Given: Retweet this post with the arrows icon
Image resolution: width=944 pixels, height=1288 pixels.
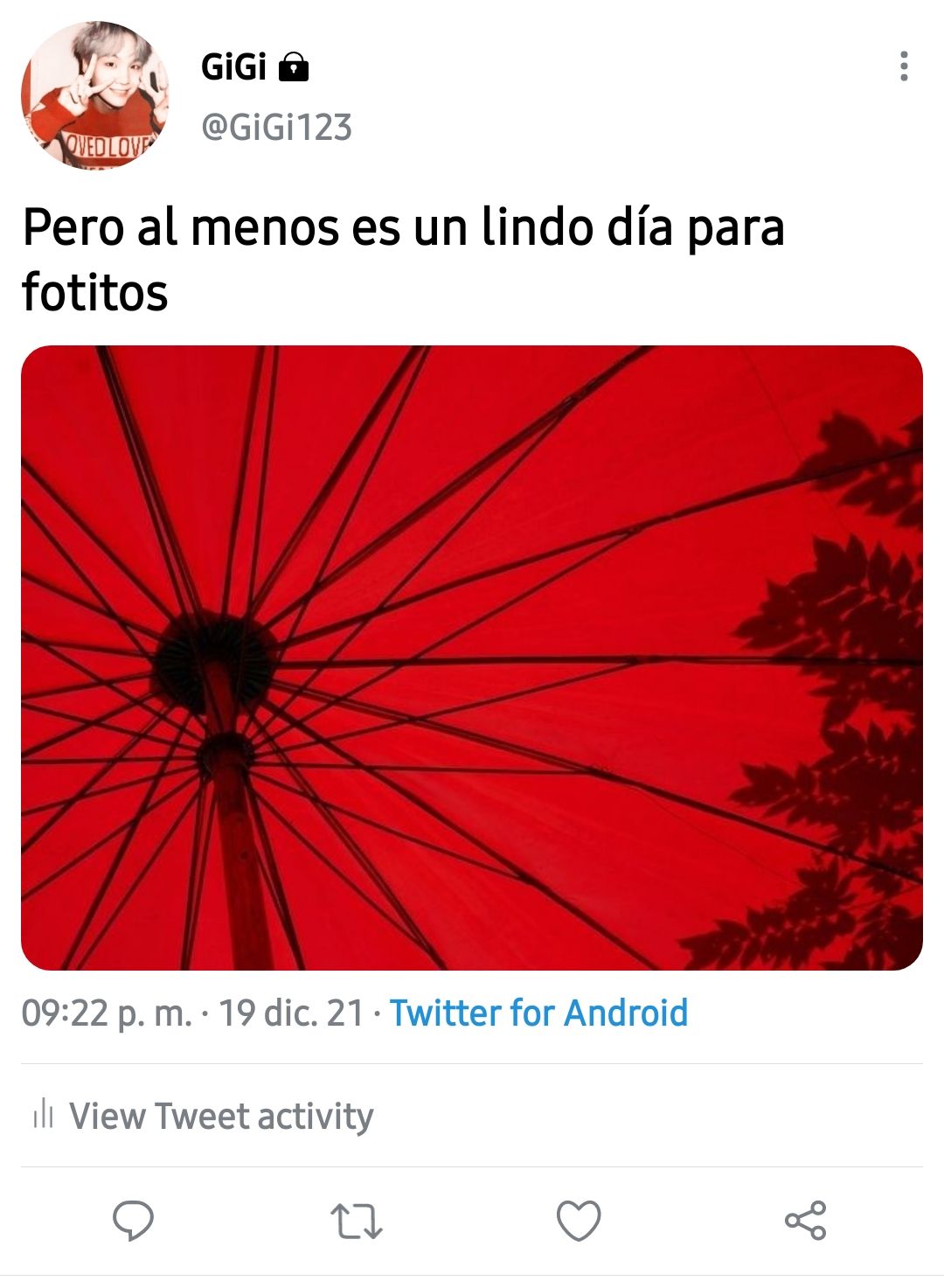Looking at the screenshot, I should click(357, 1222).
